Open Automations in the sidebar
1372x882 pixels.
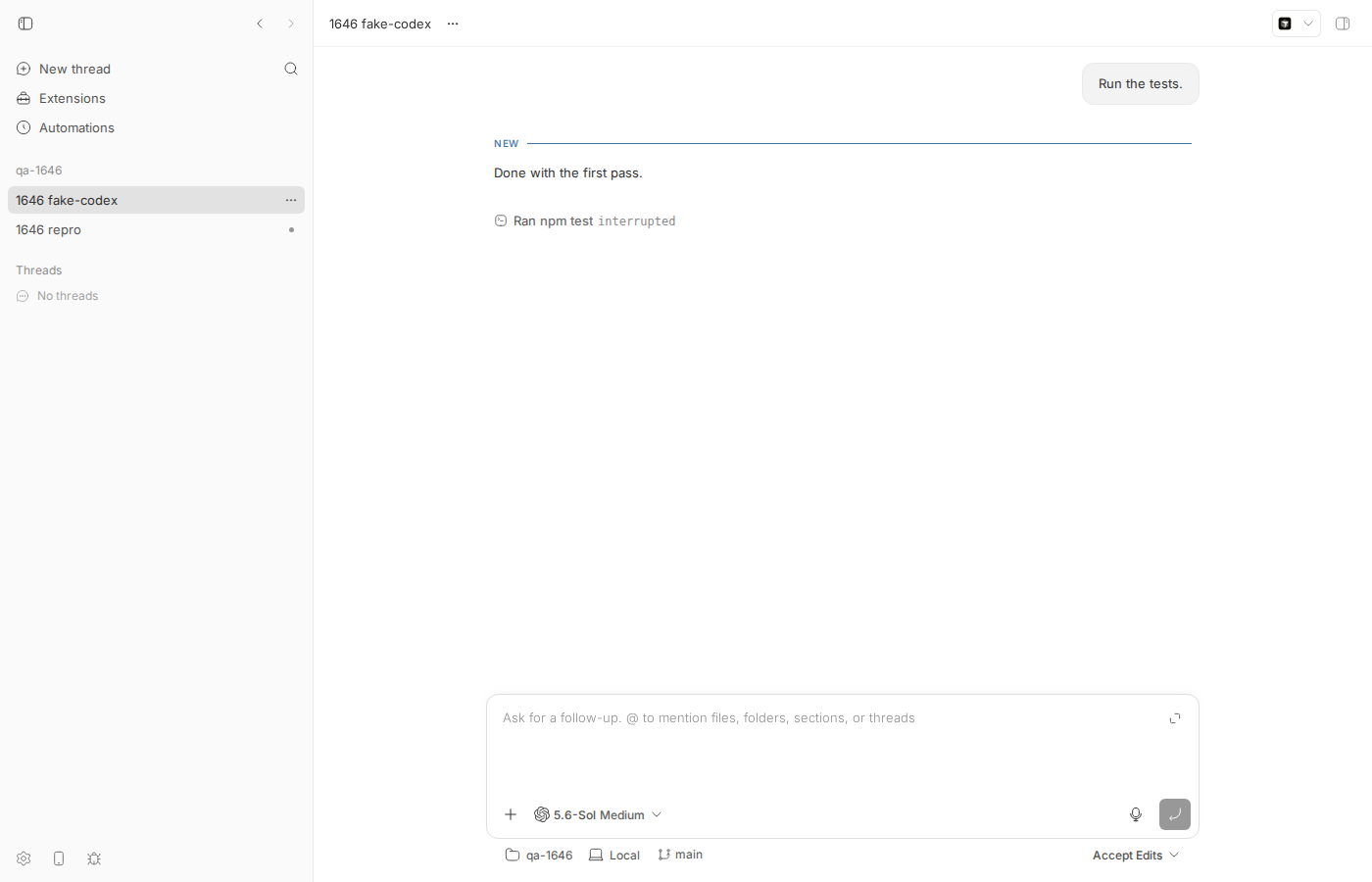pos(66,127)
